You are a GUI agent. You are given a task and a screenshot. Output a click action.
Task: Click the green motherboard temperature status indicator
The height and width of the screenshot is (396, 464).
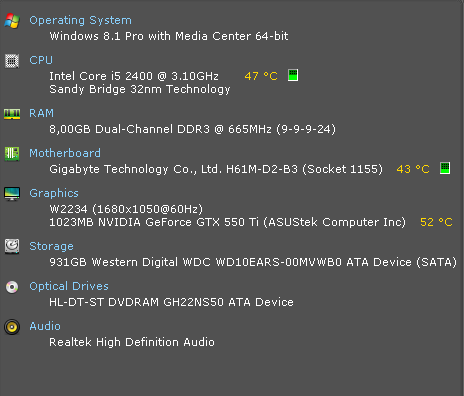[x=445, y=168]
